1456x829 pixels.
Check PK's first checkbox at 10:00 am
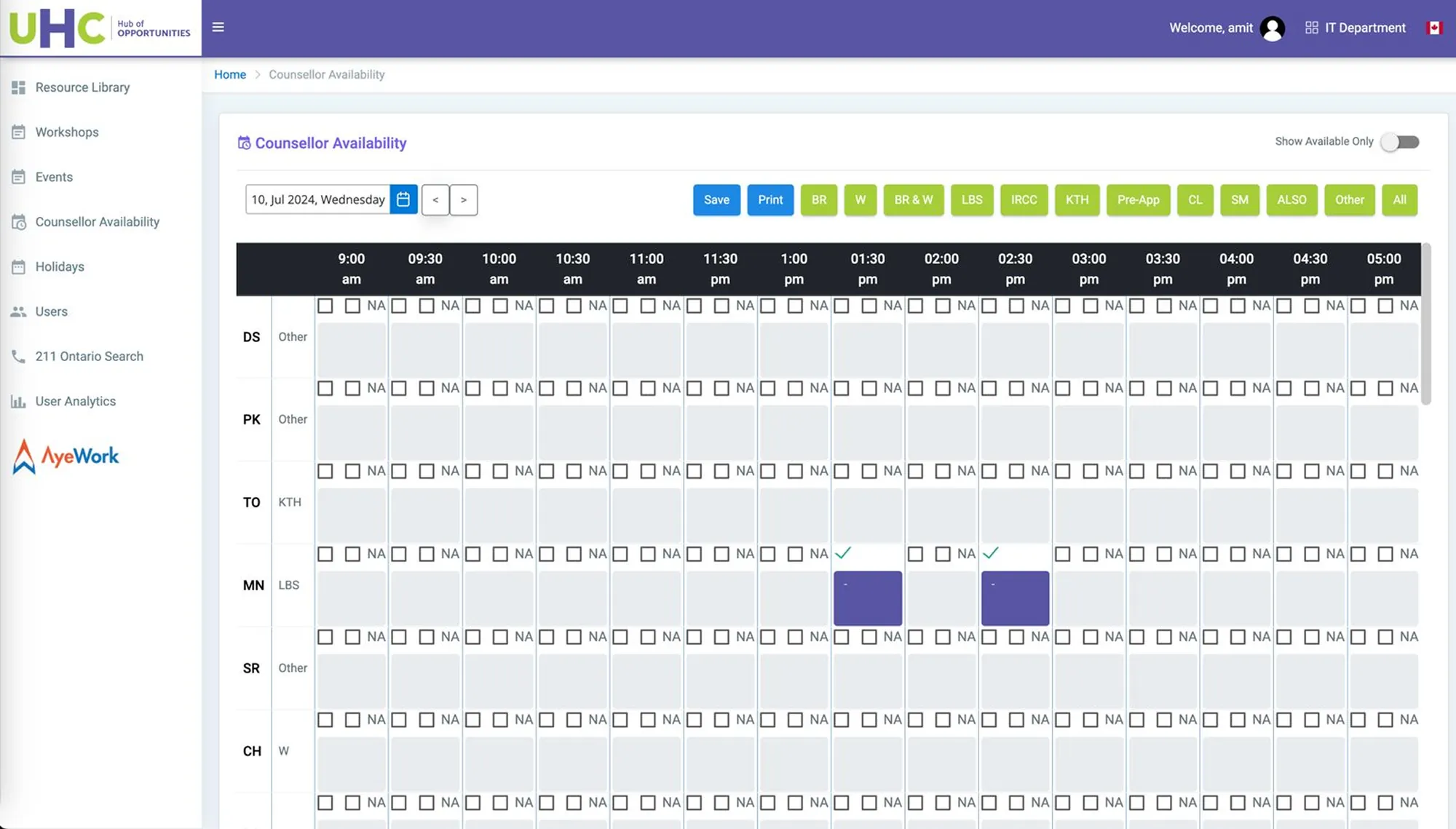tap(473, 389)
